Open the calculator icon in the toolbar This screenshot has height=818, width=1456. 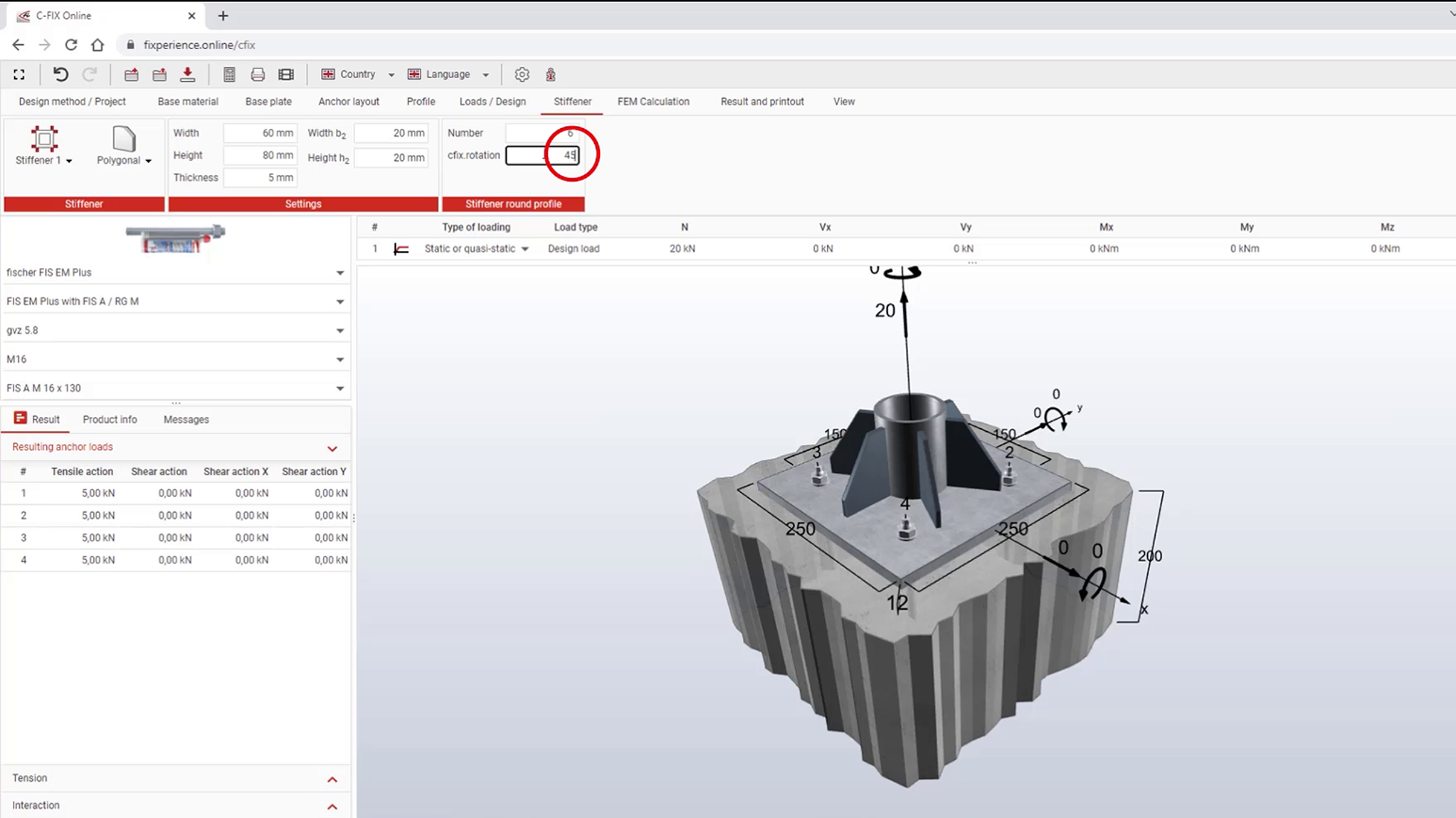[x=229, y=74]
